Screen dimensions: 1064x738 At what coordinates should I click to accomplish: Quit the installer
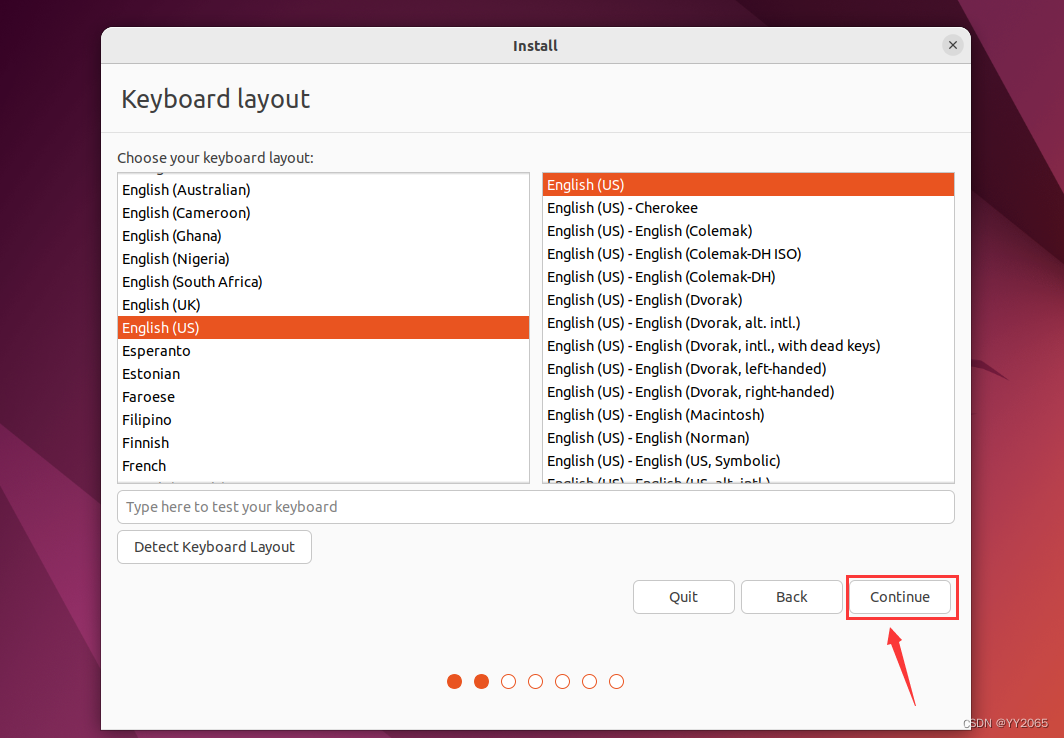tap(683, 597)
